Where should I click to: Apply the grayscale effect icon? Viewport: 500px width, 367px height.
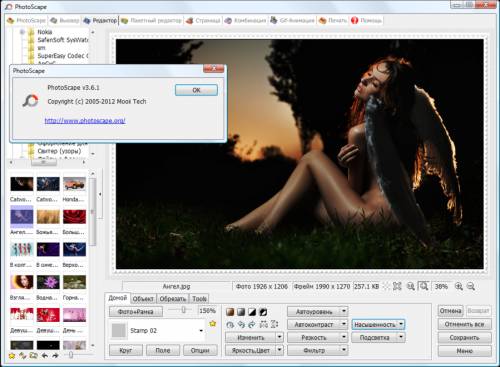pyautogui.click(x=241, y=312)
